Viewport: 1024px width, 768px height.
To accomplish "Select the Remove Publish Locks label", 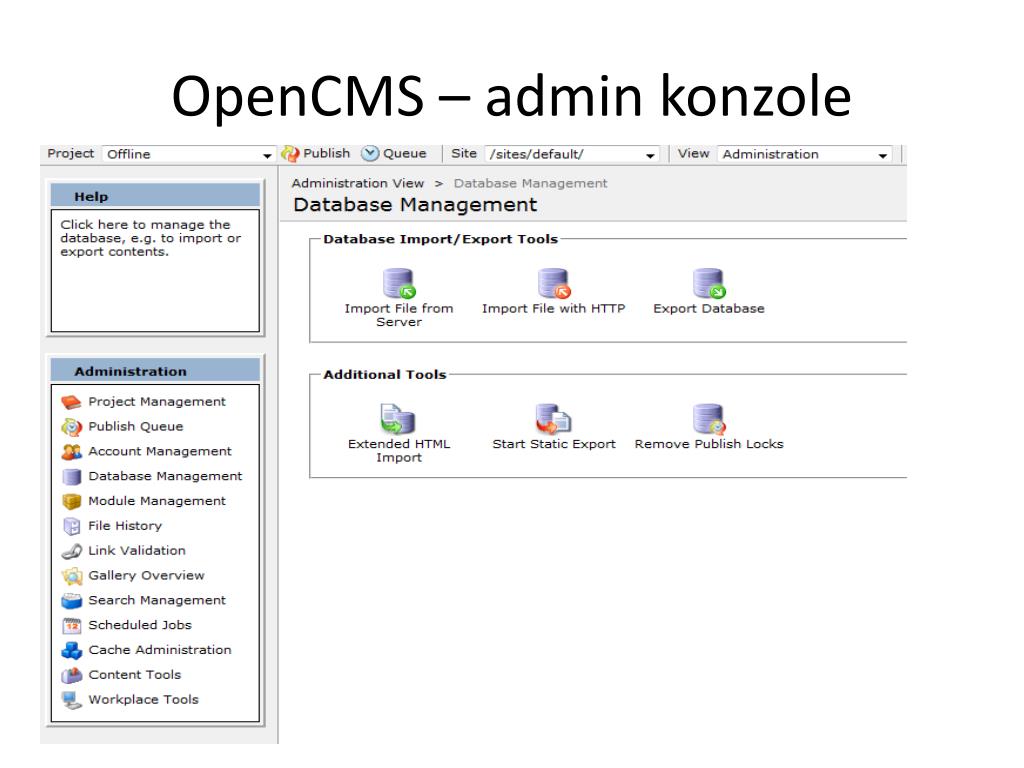I will [709, 444].
